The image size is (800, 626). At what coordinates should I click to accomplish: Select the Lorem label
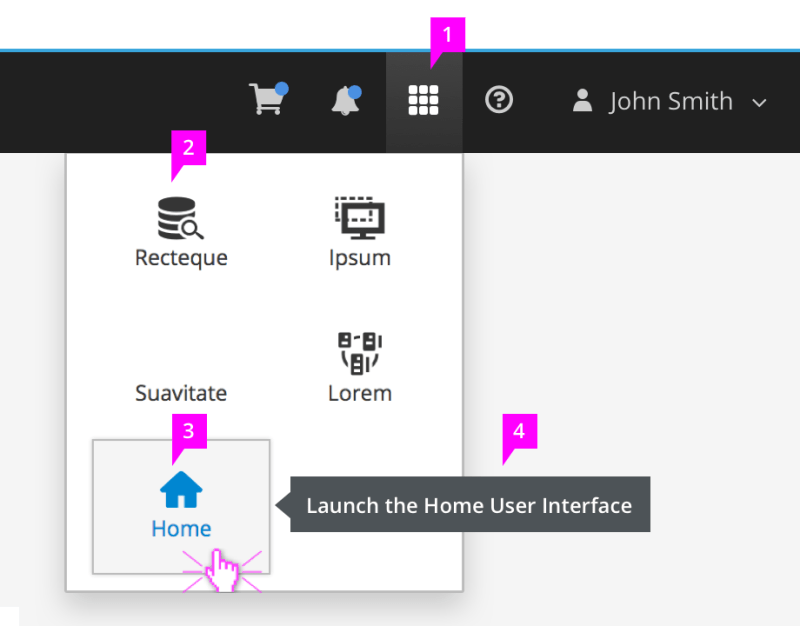pos(360,393)
